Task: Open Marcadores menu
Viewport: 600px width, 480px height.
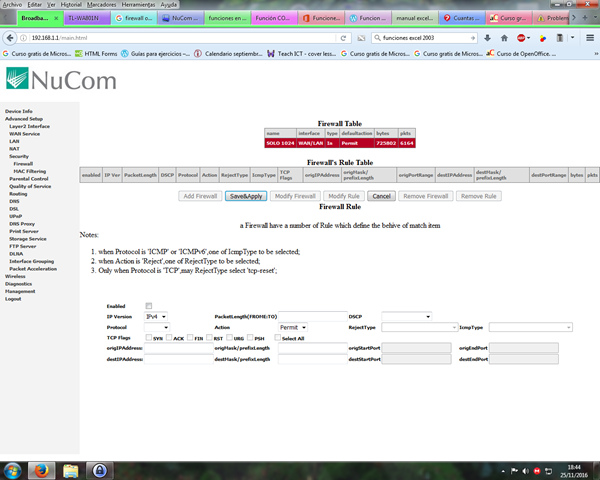Action: [101, 5]
